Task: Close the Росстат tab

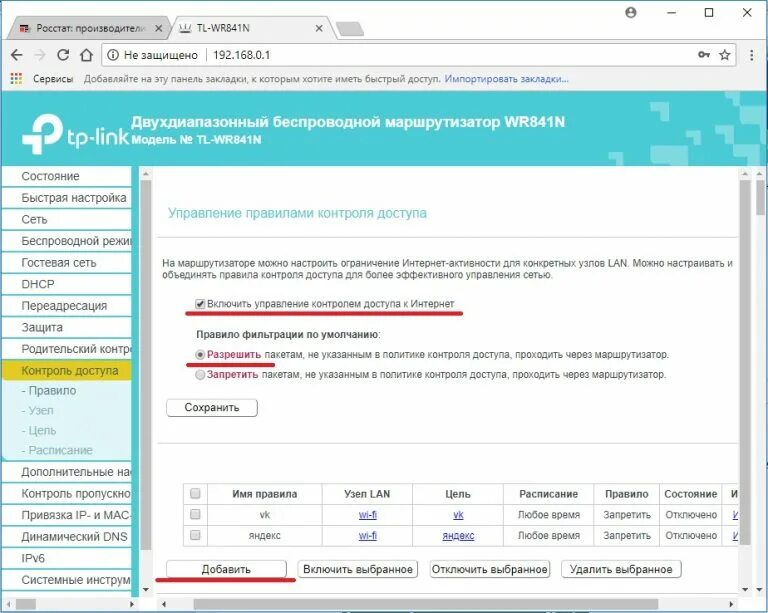Action: click(158, 28)
